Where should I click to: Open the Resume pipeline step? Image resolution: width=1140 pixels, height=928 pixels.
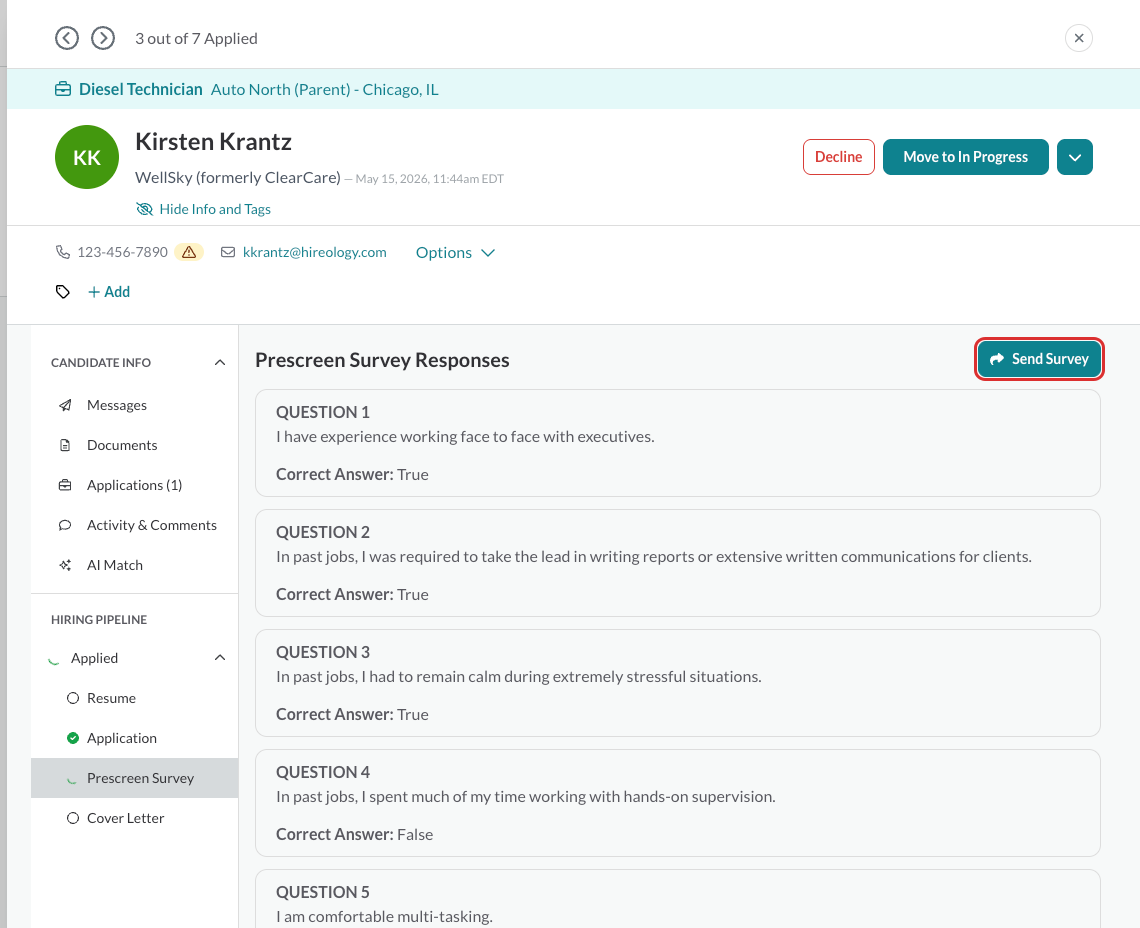coord(111,698)
